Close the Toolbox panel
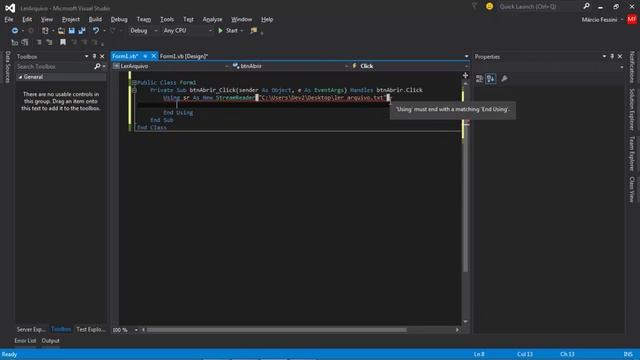Image resolution: width=640 pixels, height=360 pixels. [102, 56]
